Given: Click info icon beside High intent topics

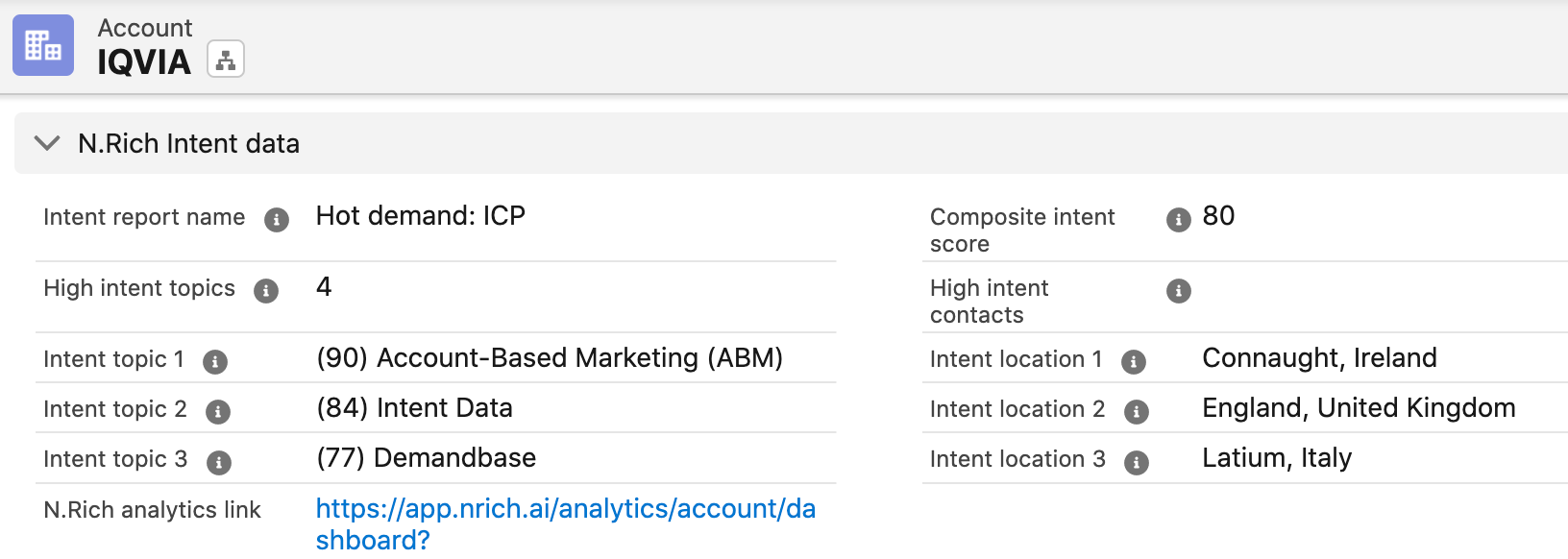Looking at the screenshot, I should click(x=266, y=291).
